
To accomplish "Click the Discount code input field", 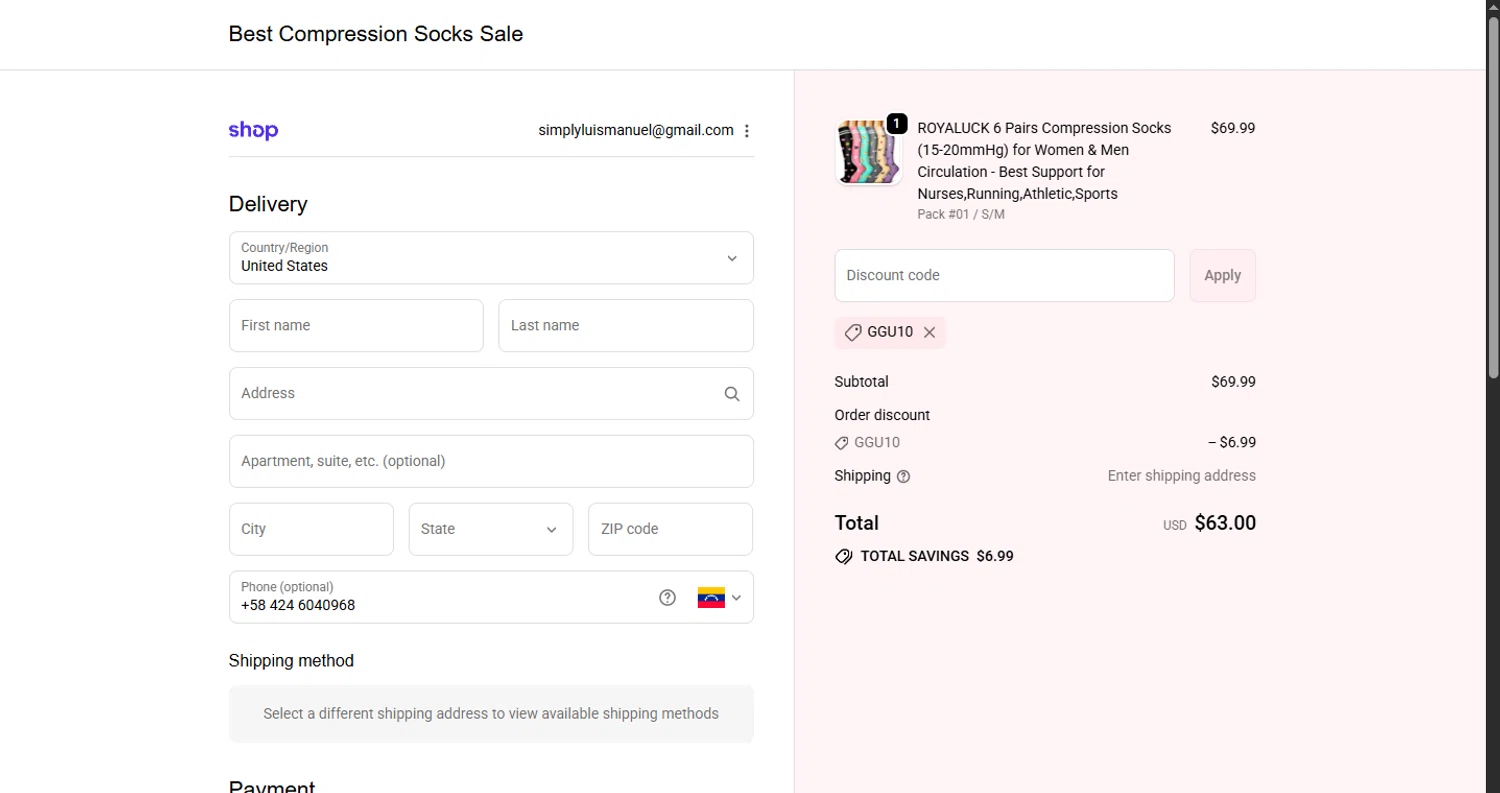I will pyautogui.click(x=1004, y=276).
